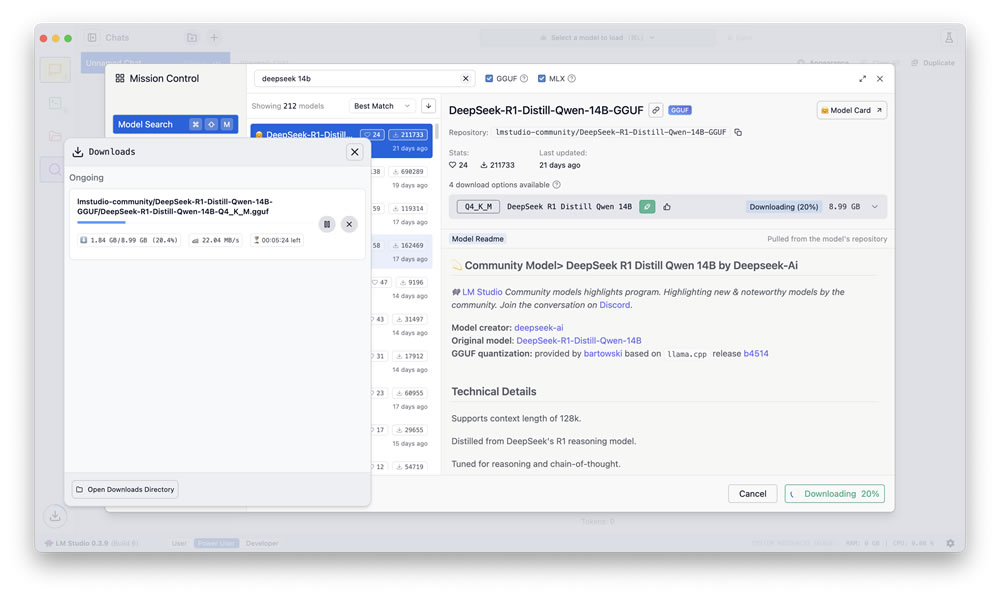Image resolution: width=1000 pixels, height=598 pixels.
Task: Open the Best Match sort dropdown
Action: click(x=382, y=106)
